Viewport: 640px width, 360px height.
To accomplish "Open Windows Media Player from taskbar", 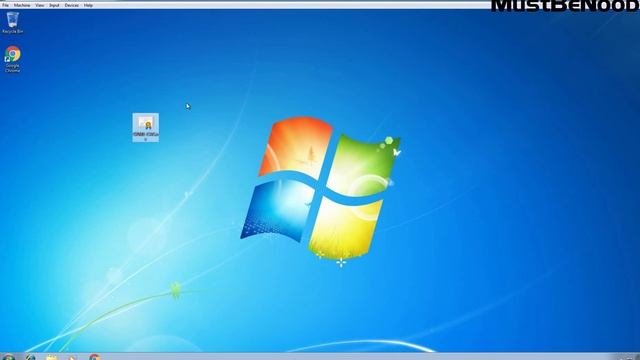I will (x=72, y=358).
